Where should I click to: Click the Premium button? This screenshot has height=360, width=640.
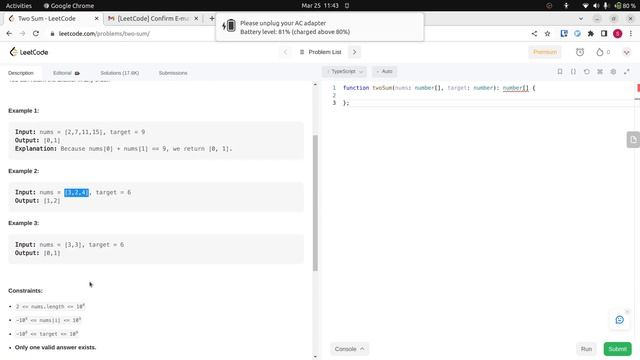pos(544,52)
